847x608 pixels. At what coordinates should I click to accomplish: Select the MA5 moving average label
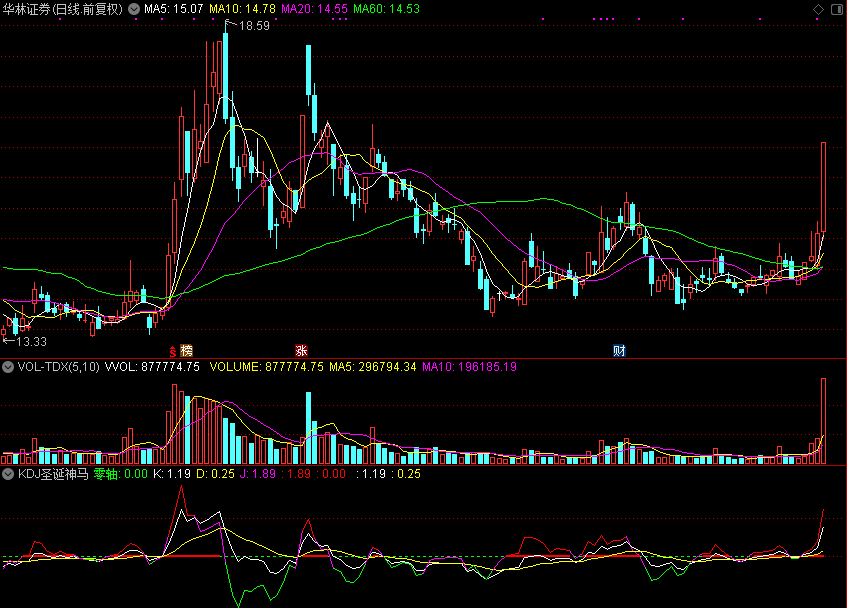tap(174, 8)
